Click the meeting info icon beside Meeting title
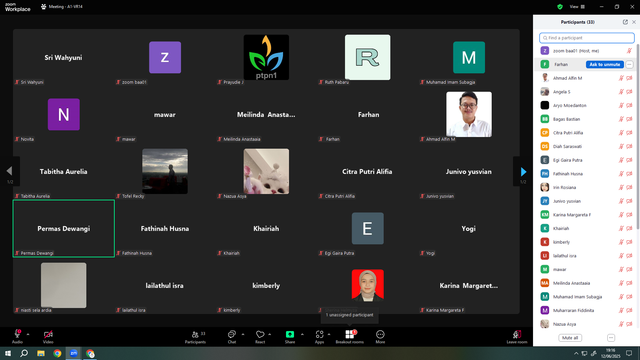The height and width of the screenshot is (360, 640). click(x=44, y=7)
